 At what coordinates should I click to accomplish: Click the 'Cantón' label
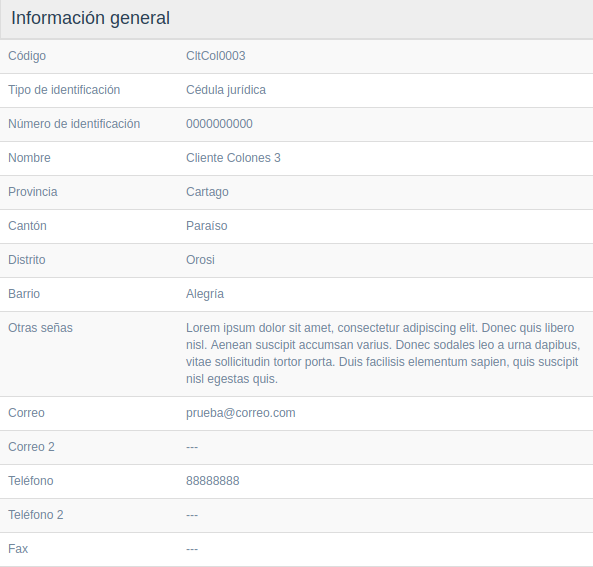click(x=27, y=226)
